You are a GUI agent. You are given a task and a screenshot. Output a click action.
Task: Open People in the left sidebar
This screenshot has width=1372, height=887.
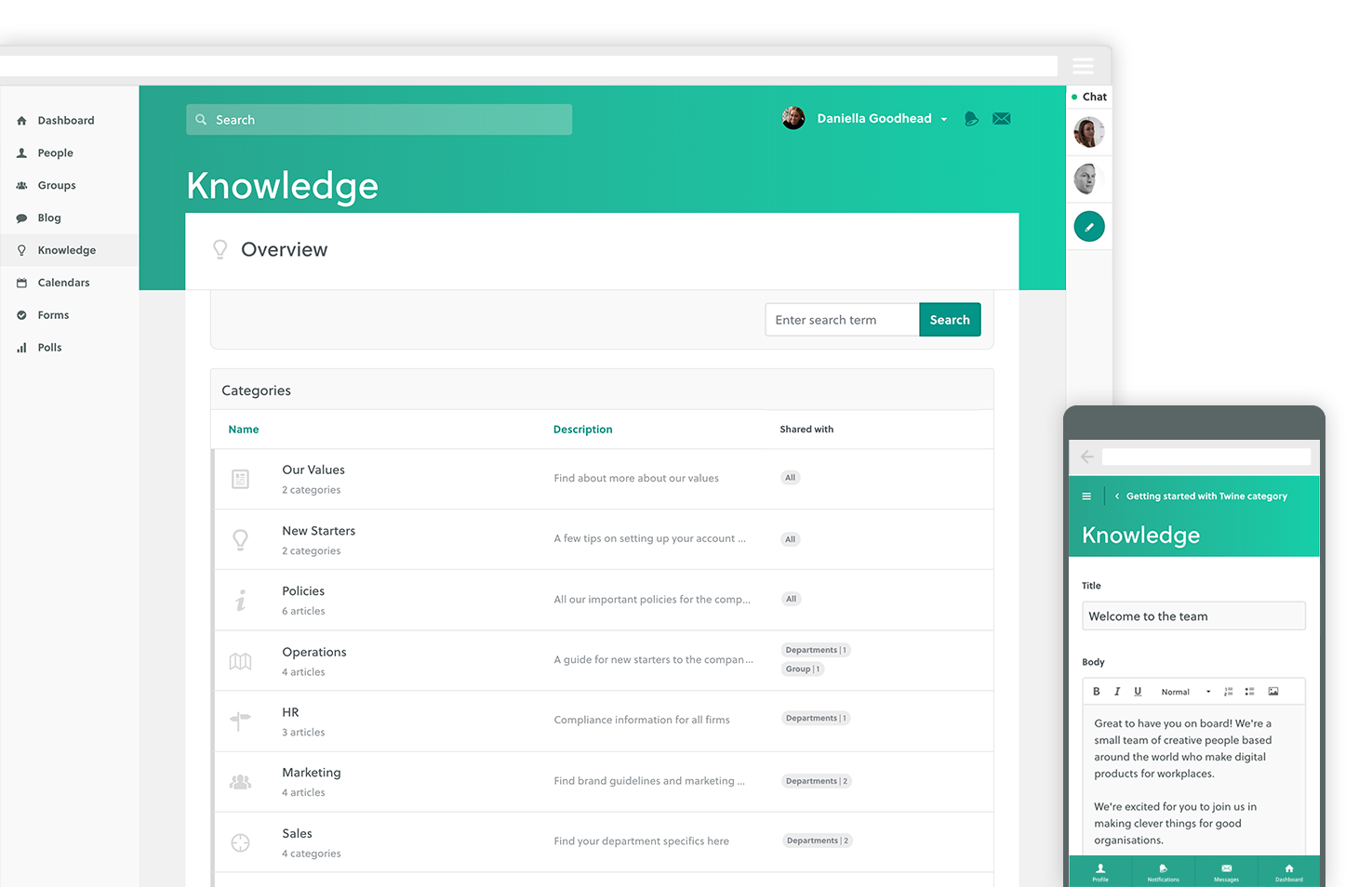pos(55,153)
